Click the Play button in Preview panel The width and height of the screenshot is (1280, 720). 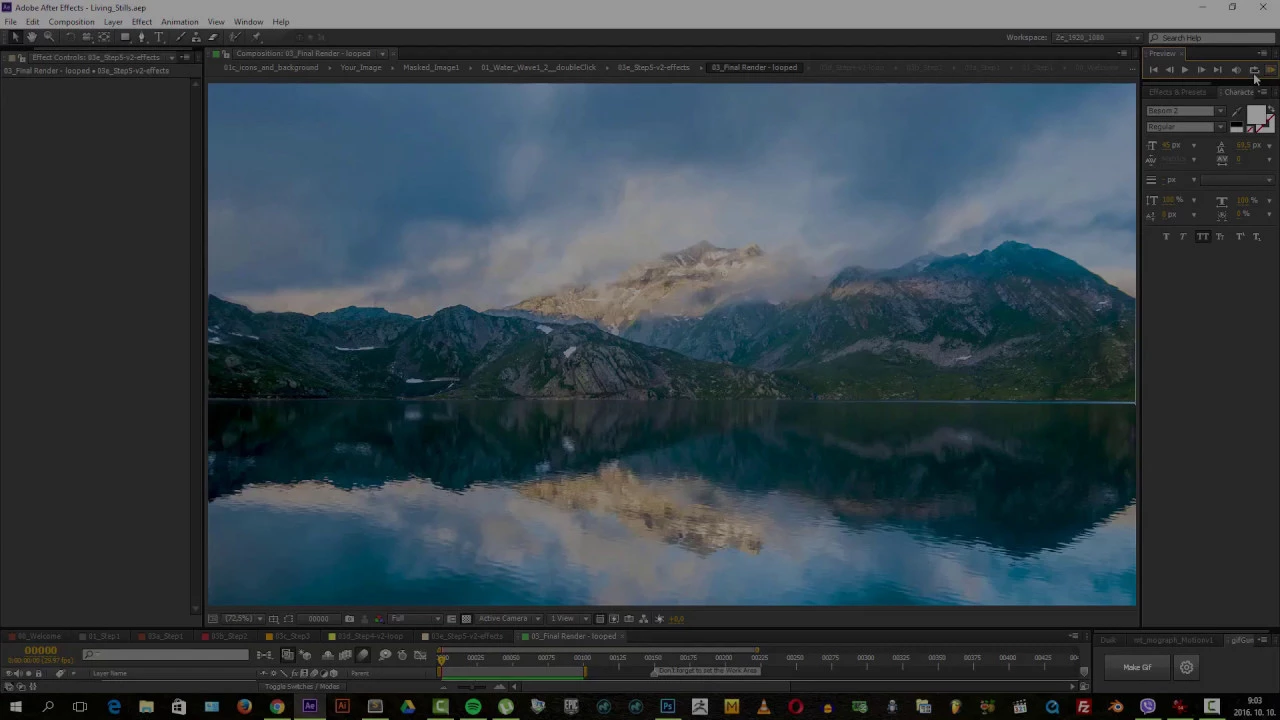click(1185, 70)
